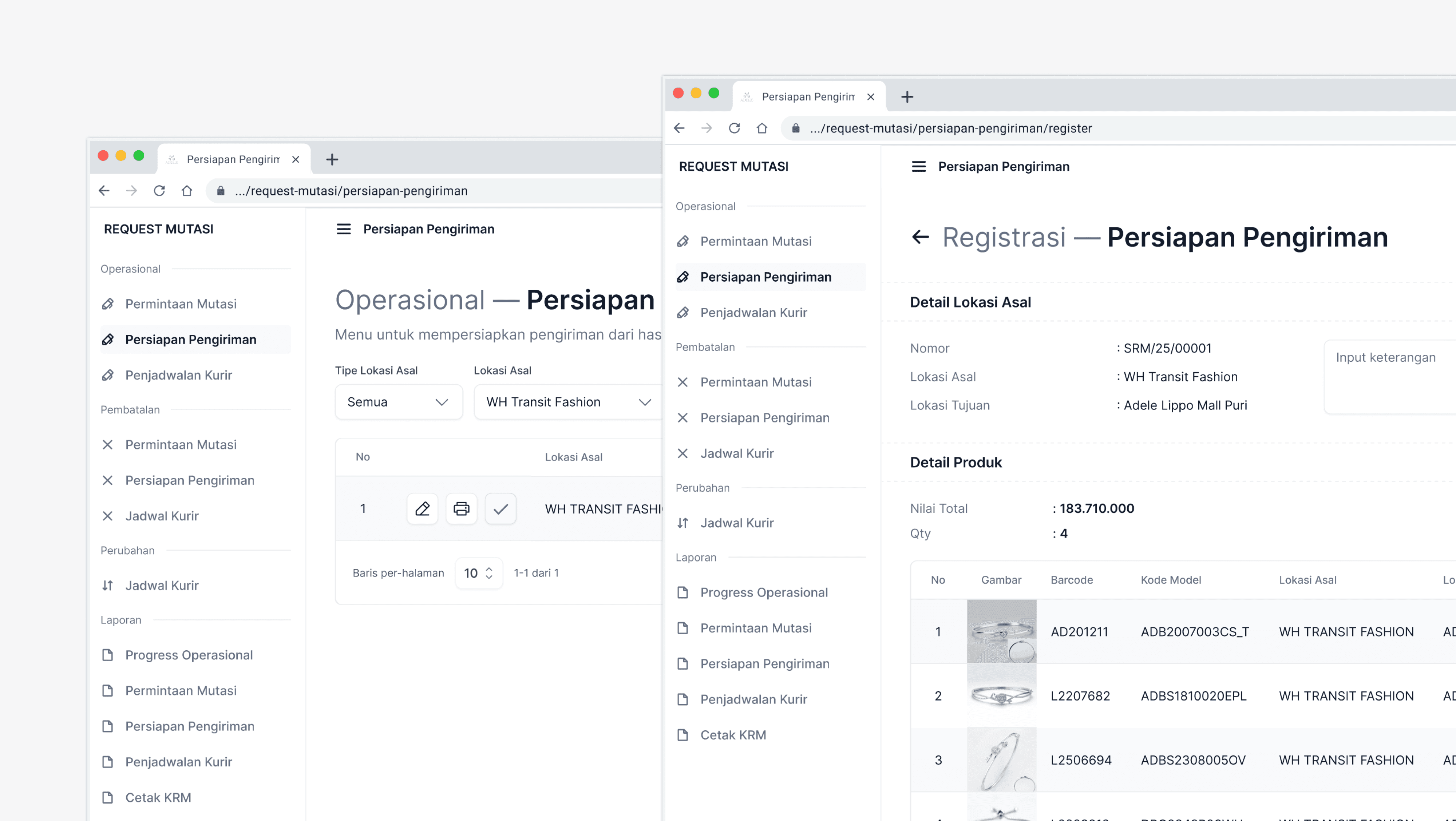
Task: Reload the page in the register window
Action: tap(734, 128)
